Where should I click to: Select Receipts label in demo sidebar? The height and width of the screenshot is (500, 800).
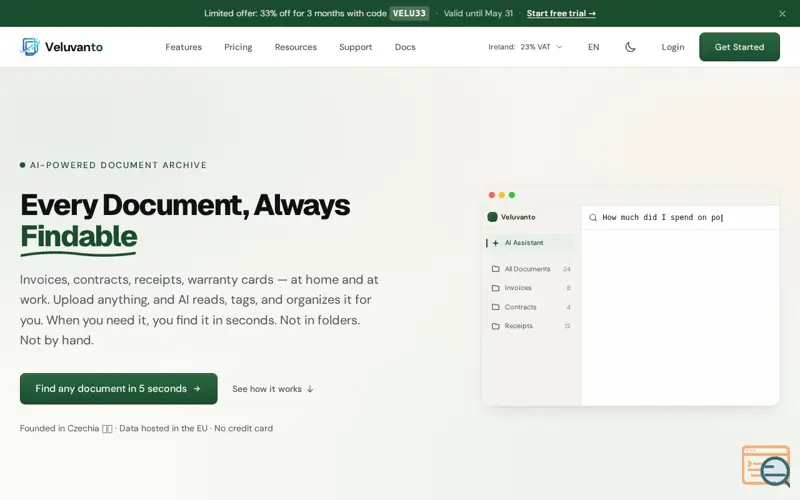pyautogui.click(x=518, y=326)
